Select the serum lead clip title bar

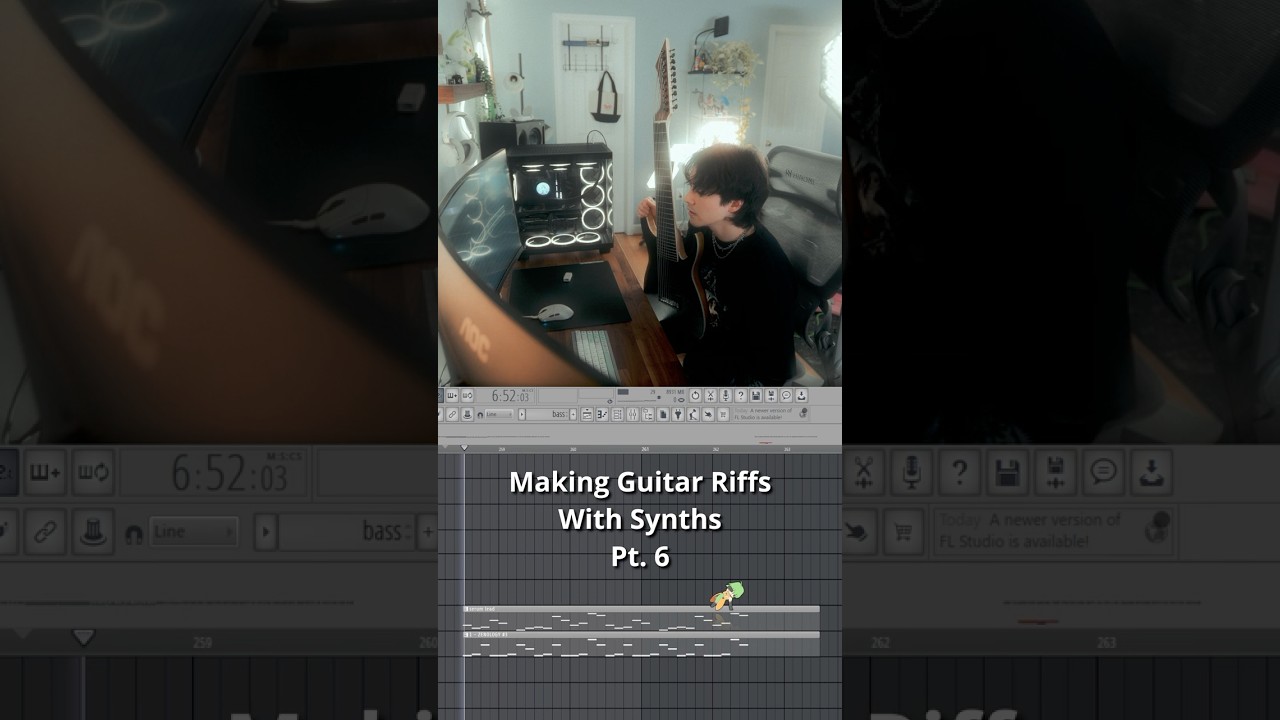point(641,608)
